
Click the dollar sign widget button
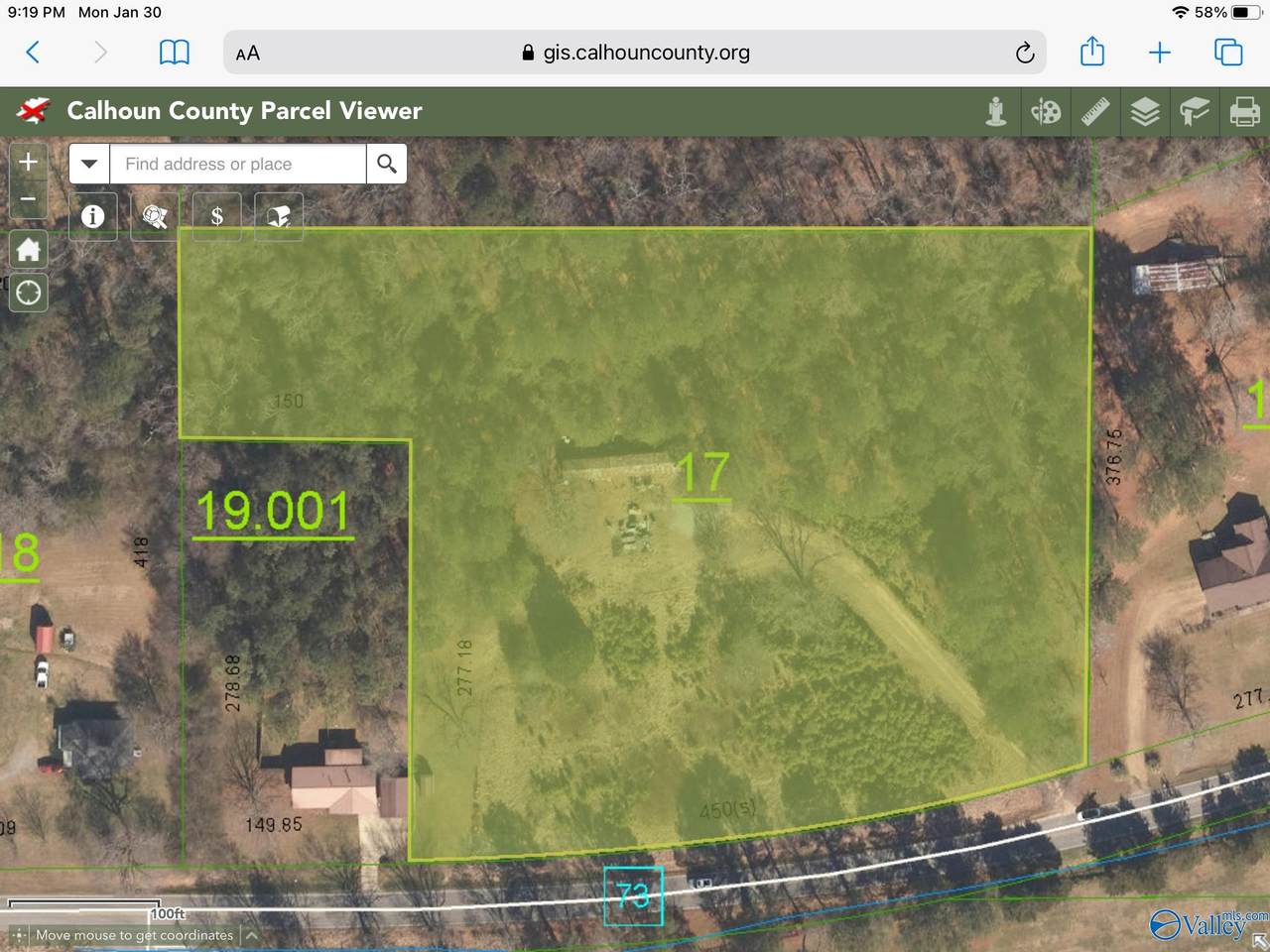click(x=216, y=216)
